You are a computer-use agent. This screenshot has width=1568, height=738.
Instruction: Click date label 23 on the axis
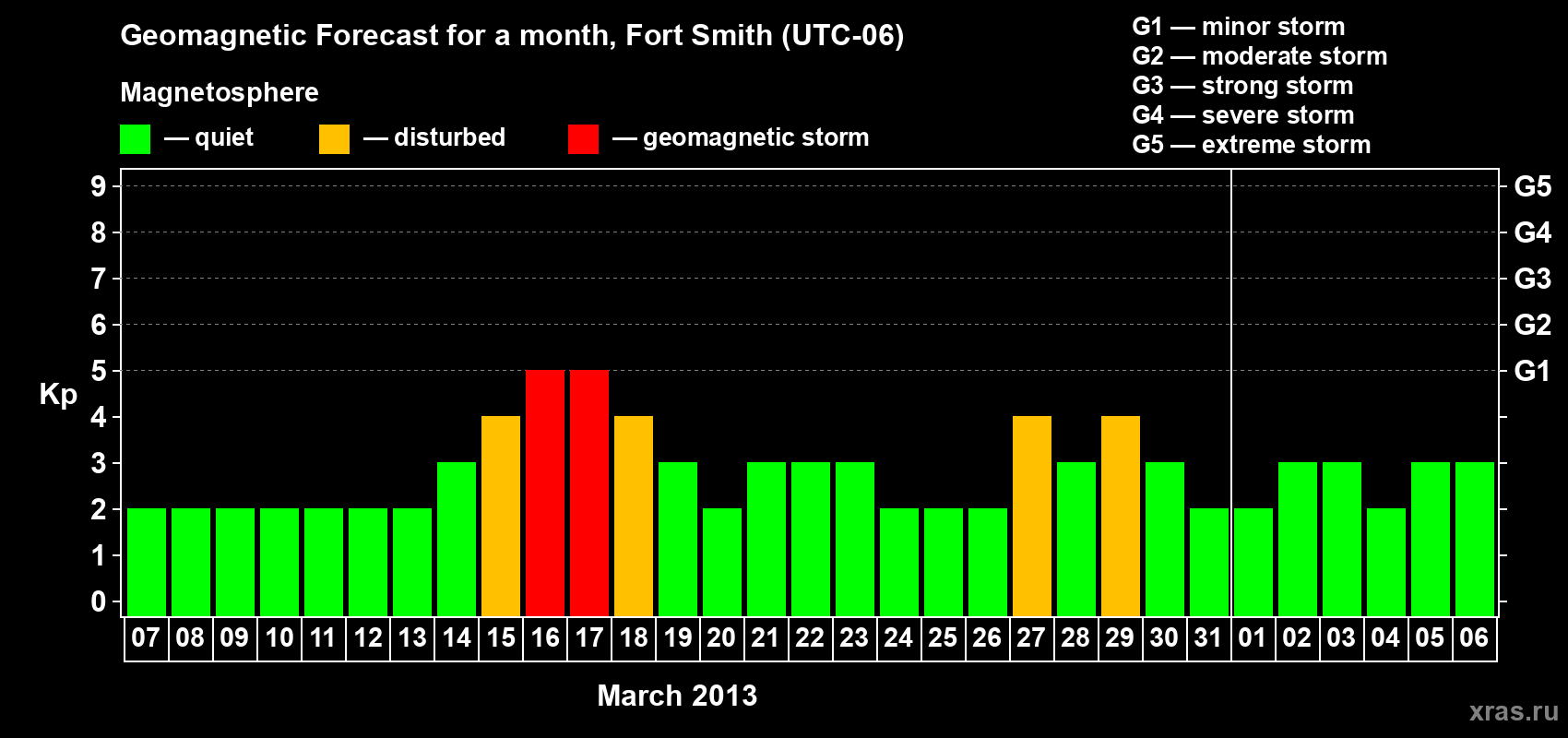click(854, 637)
